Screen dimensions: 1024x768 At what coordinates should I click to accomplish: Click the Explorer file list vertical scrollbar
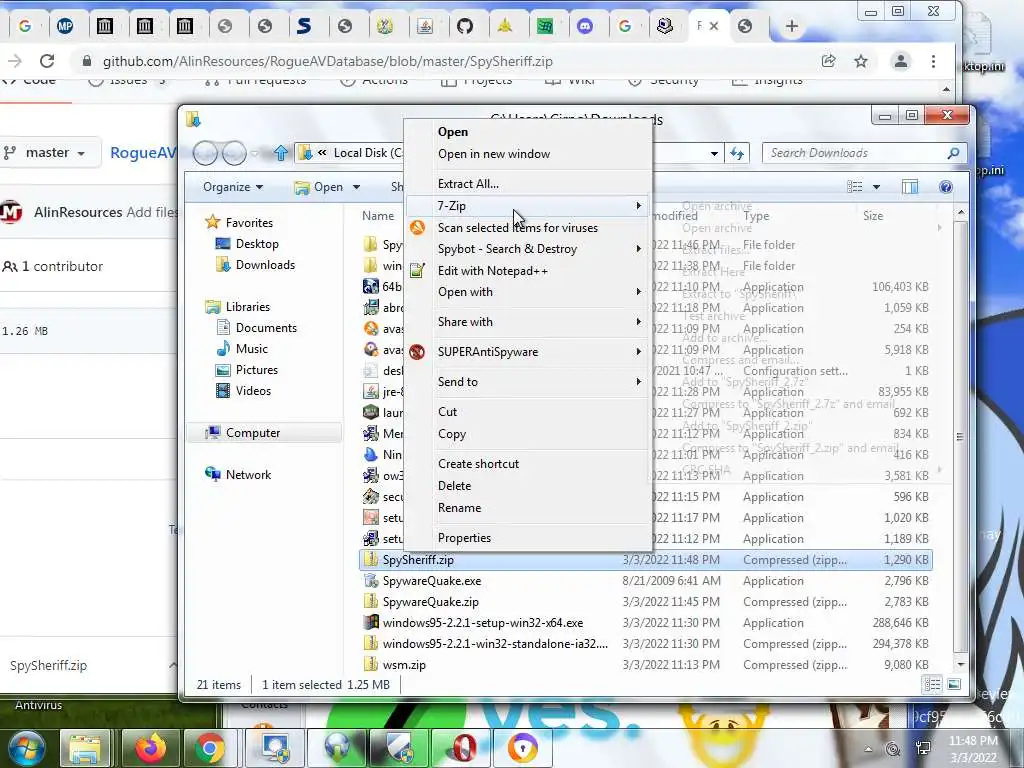click(x=961, y=438)
